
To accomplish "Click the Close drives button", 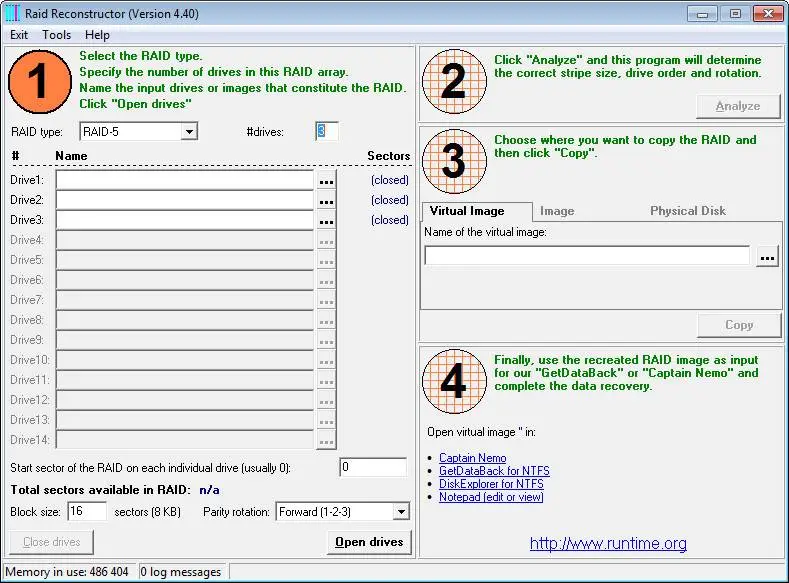I will click(51, 542).
